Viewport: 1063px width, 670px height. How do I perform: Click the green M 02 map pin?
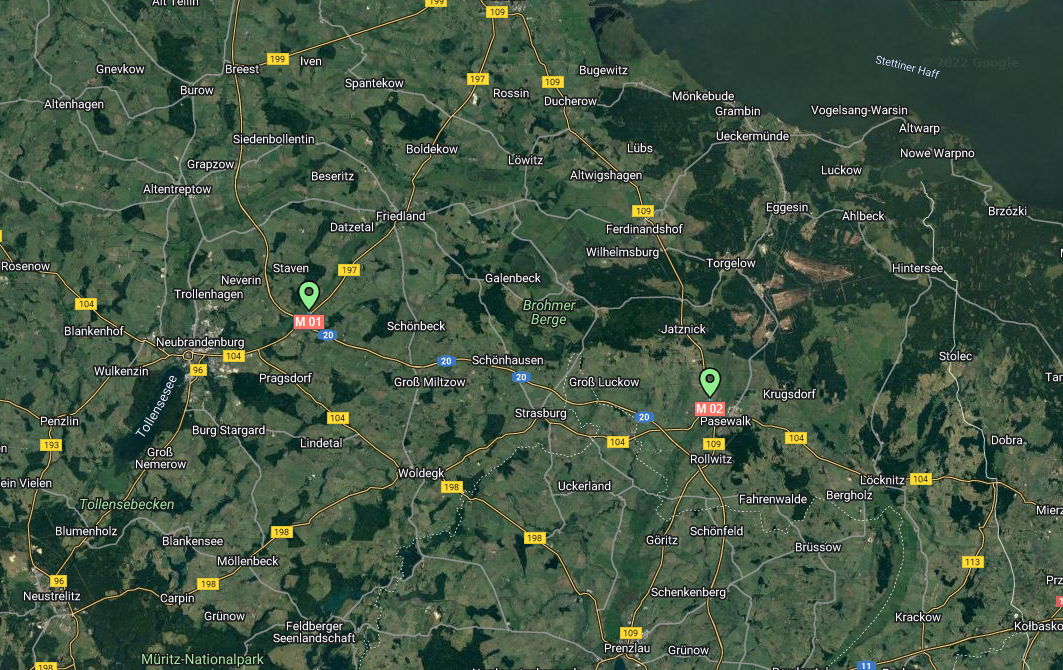click(x=709, y=382)
